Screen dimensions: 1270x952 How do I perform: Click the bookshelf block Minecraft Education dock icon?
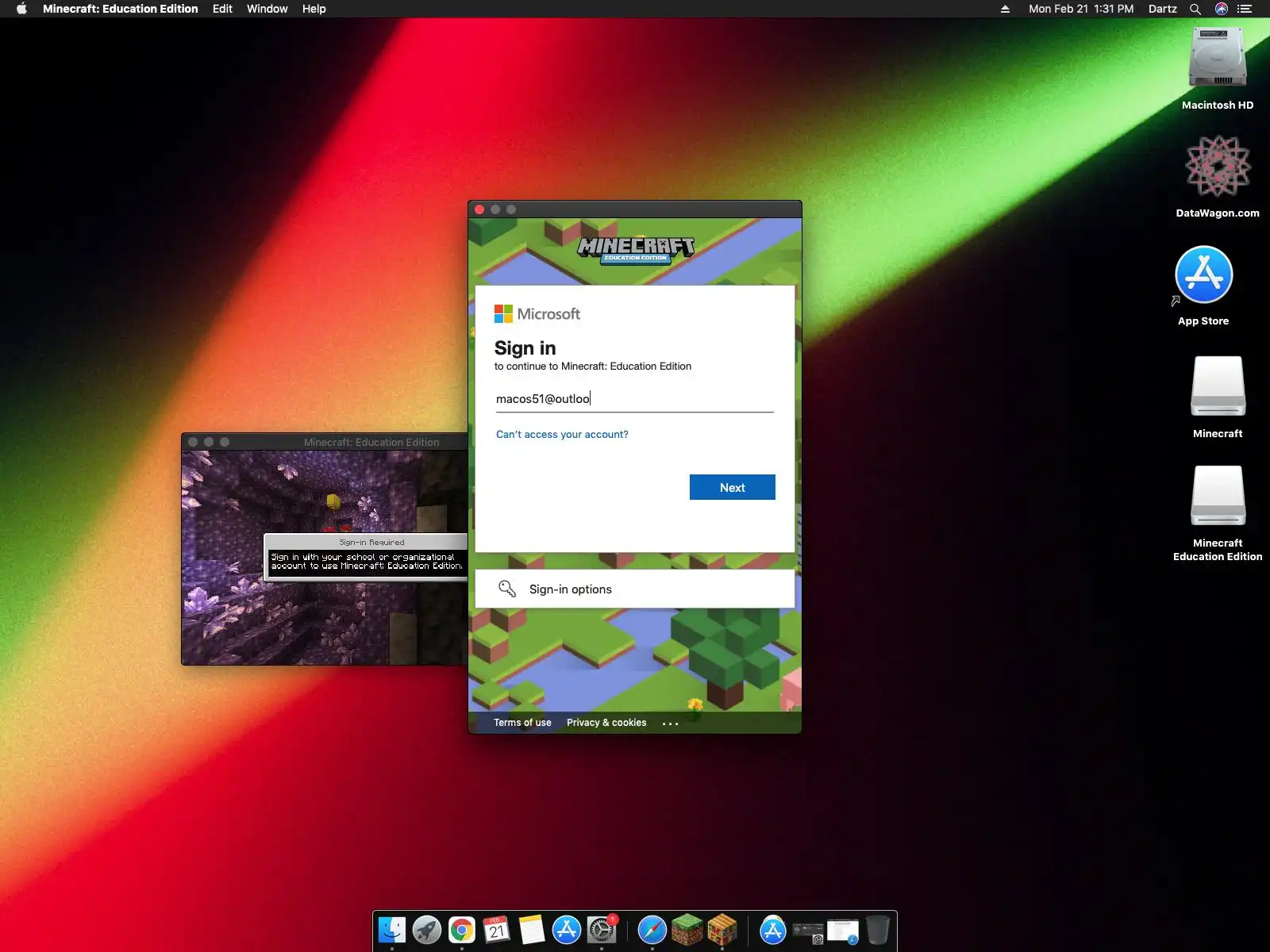point(722,930)
